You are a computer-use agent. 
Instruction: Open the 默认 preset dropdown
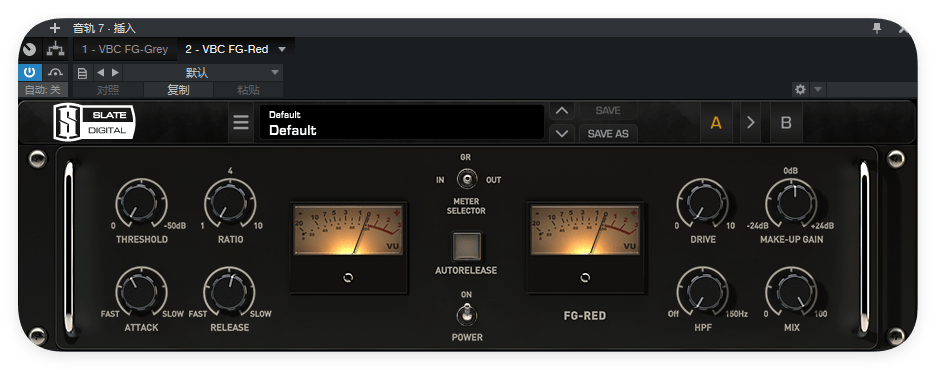[x=203, y=73]
